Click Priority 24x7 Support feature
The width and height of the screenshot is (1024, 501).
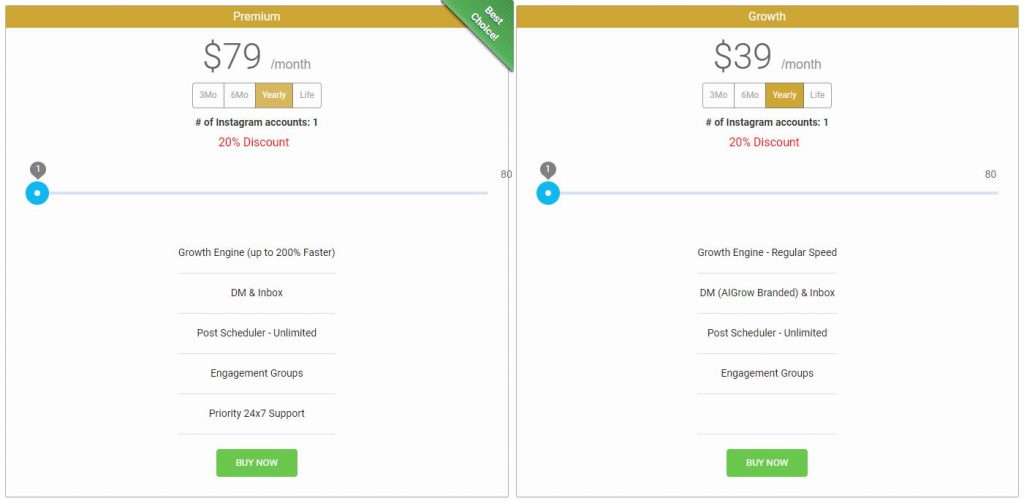pyautogui.click(x=257, y=413)
